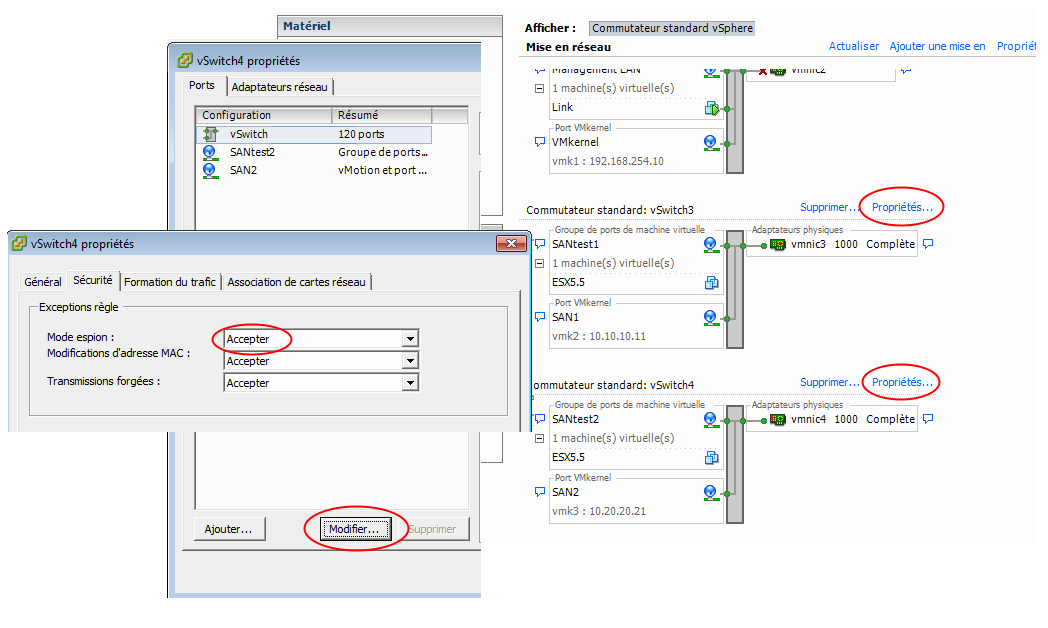The height and width of the screenshot is (628, 1048).
Task: Click the speech bubble icon left of SANtest1
Action: tap(540, 244)
